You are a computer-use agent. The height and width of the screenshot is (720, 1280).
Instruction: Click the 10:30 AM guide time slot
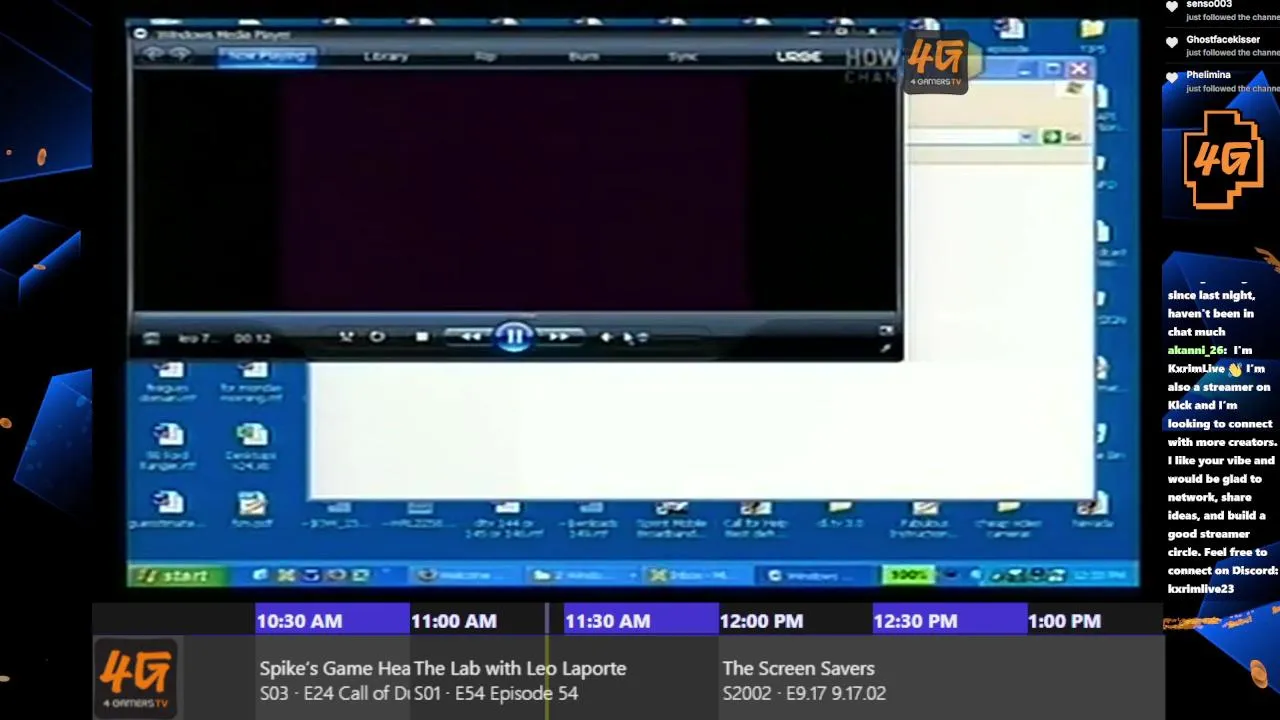[x=332, y=621]
